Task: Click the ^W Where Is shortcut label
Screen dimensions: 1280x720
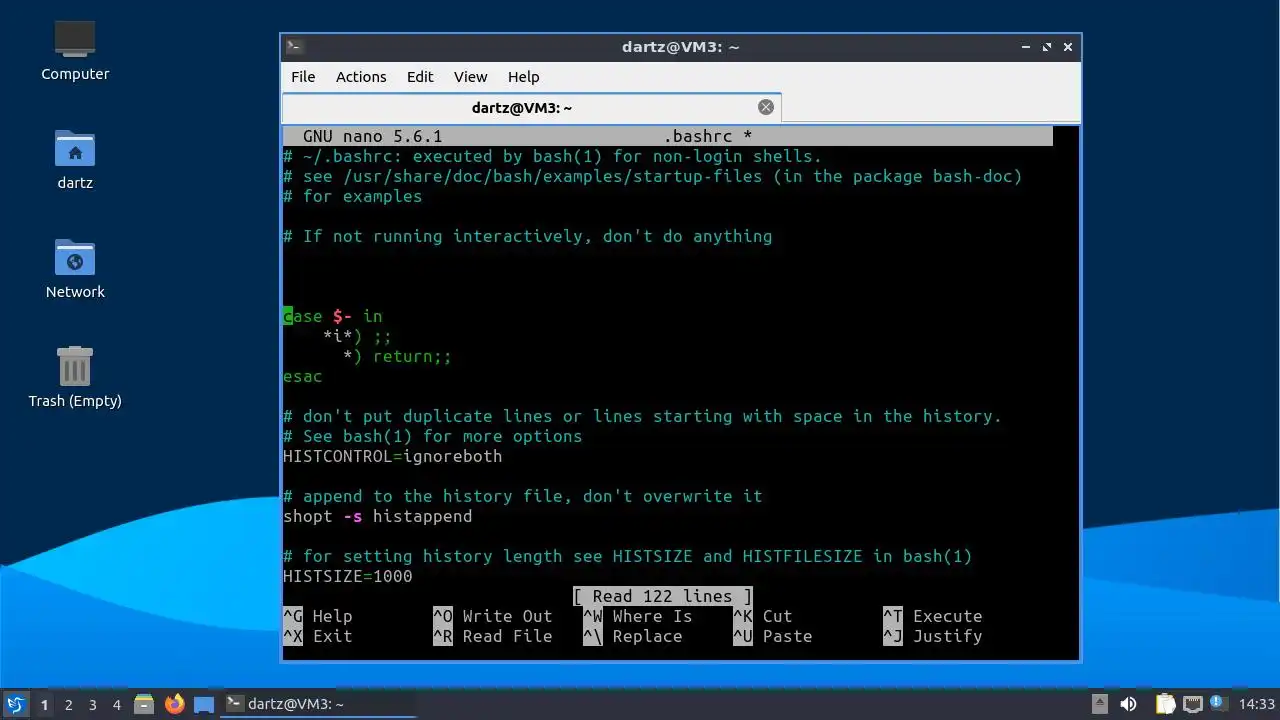Action: [638, 616]
